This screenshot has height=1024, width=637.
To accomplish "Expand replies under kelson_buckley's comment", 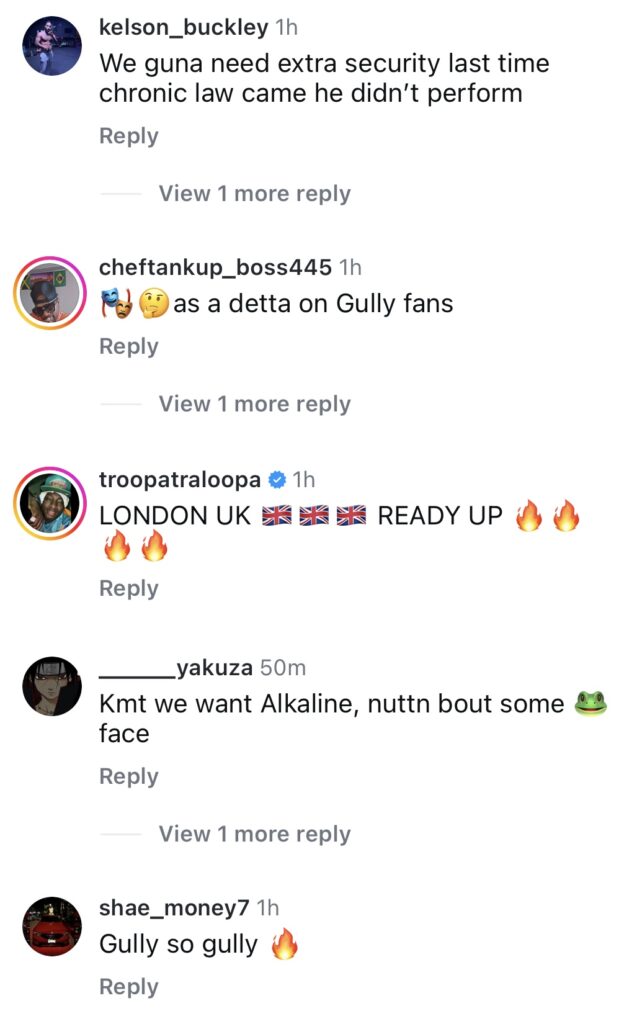I will click(254, 193).
